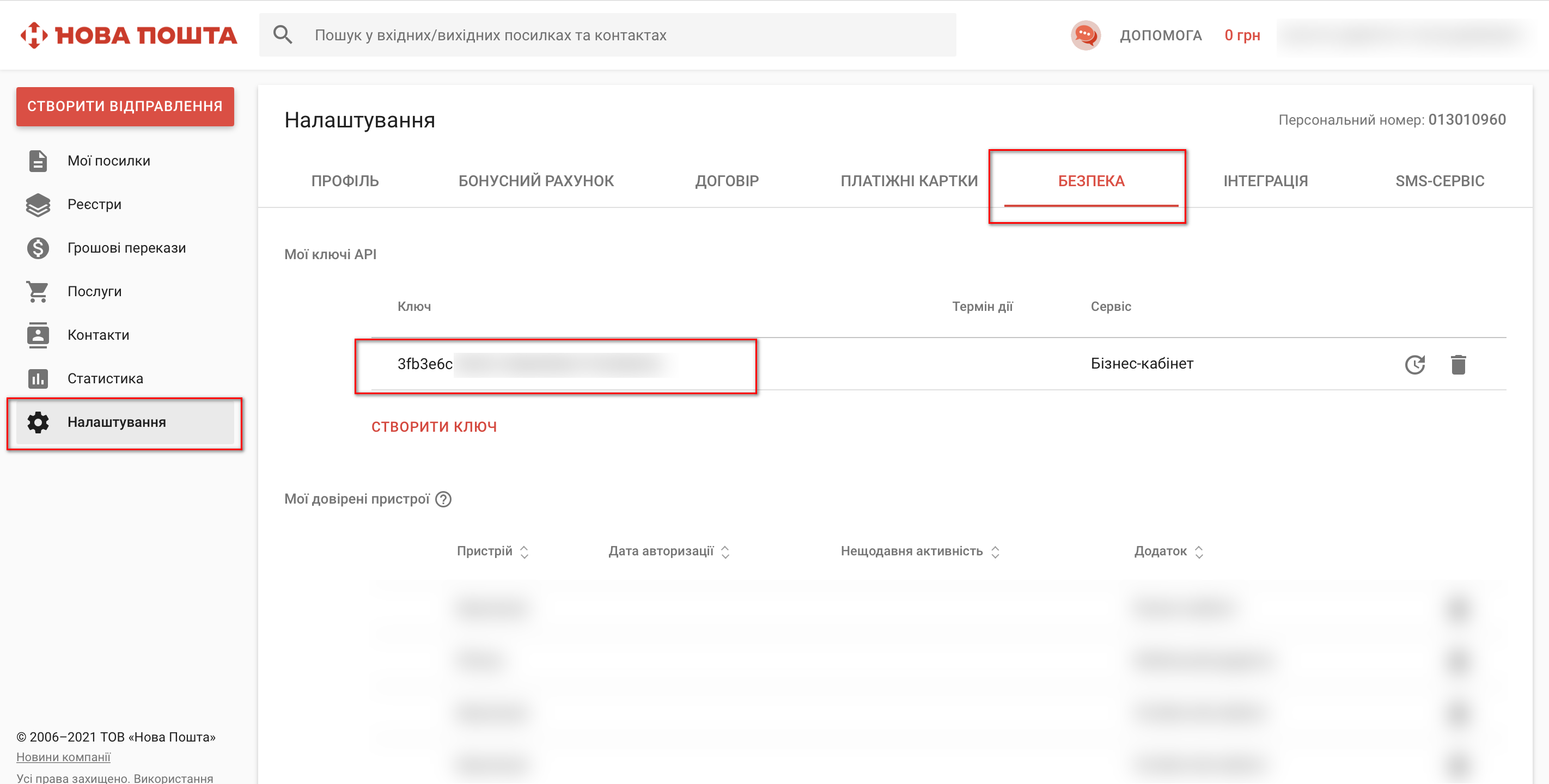Image resolution: width=1549 pixels, height=784 pixels.
Task: Click the Статистика chart icon
Action: click(x=38, y=379)
